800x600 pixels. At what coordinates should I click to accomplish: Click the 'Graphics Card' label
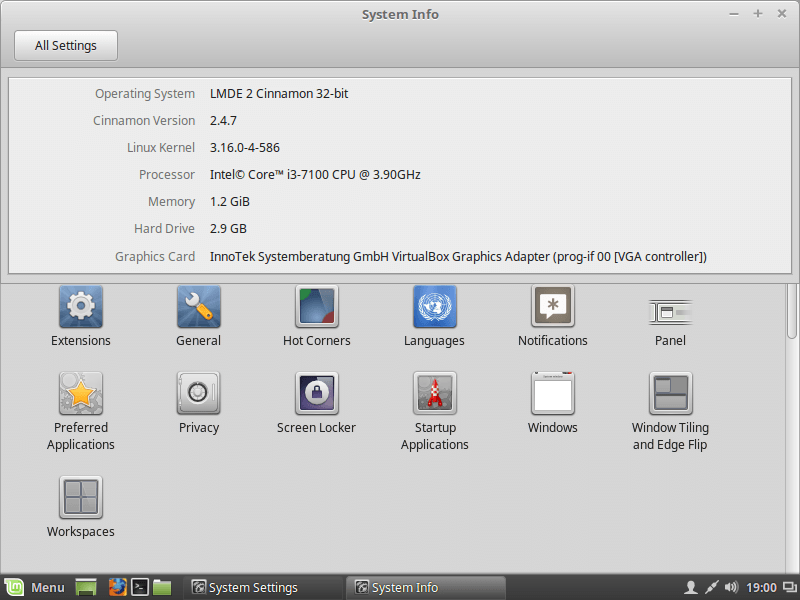[x=155, y=257]
